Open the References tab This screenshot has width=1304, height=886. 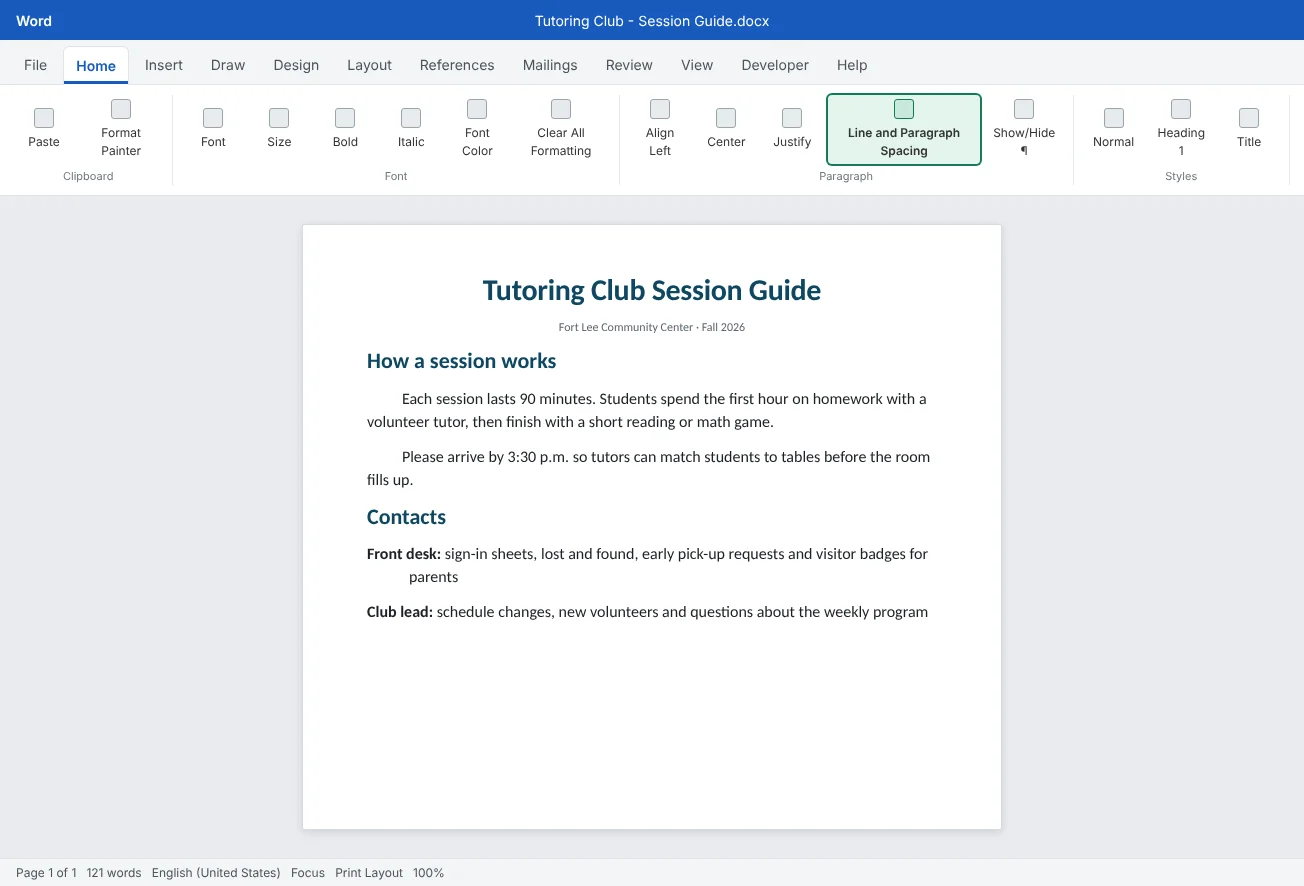point(457,65)
